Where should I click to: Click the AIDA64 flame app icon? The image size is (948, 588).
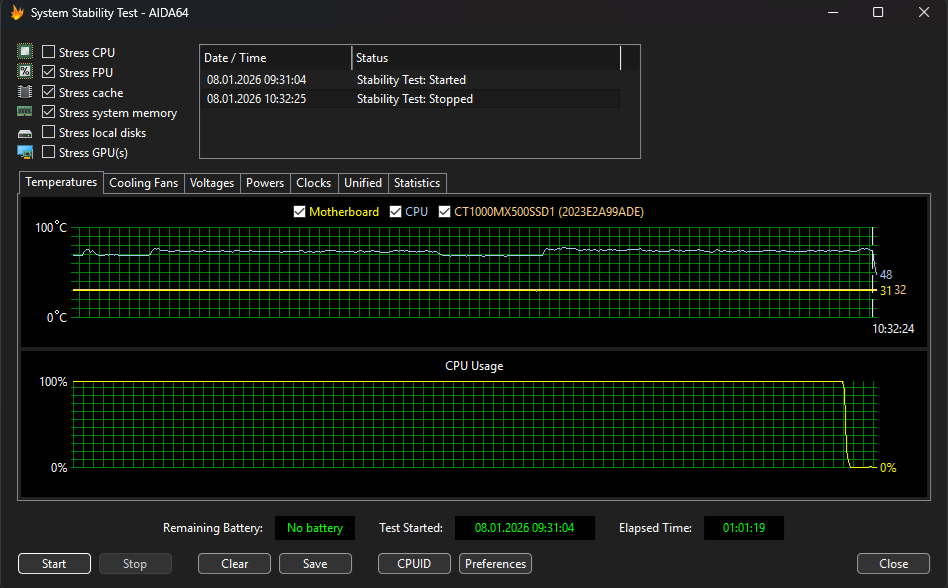[17, 13]
